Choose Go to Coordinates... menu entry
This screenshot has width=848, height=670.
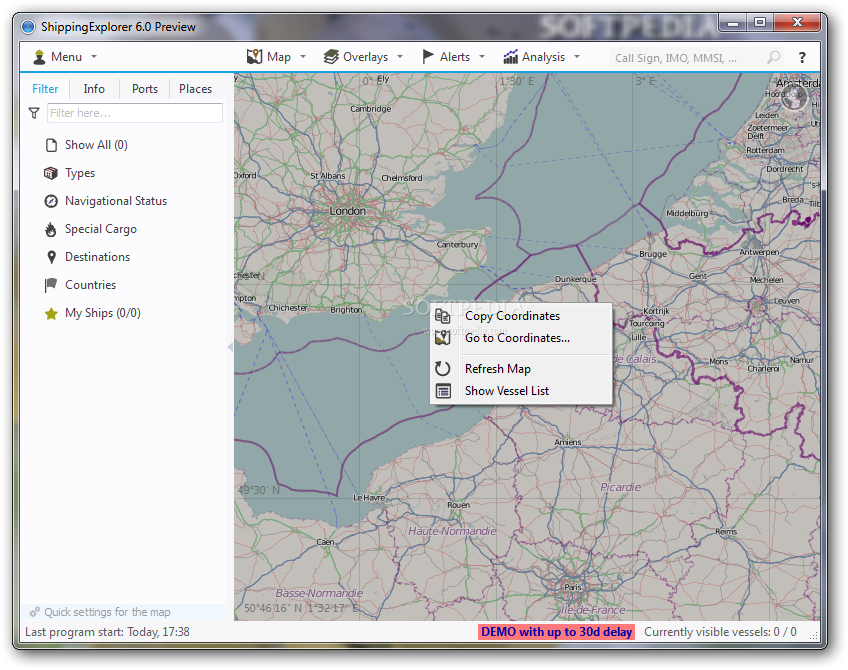pyautogui.click(x=521, y=338)
